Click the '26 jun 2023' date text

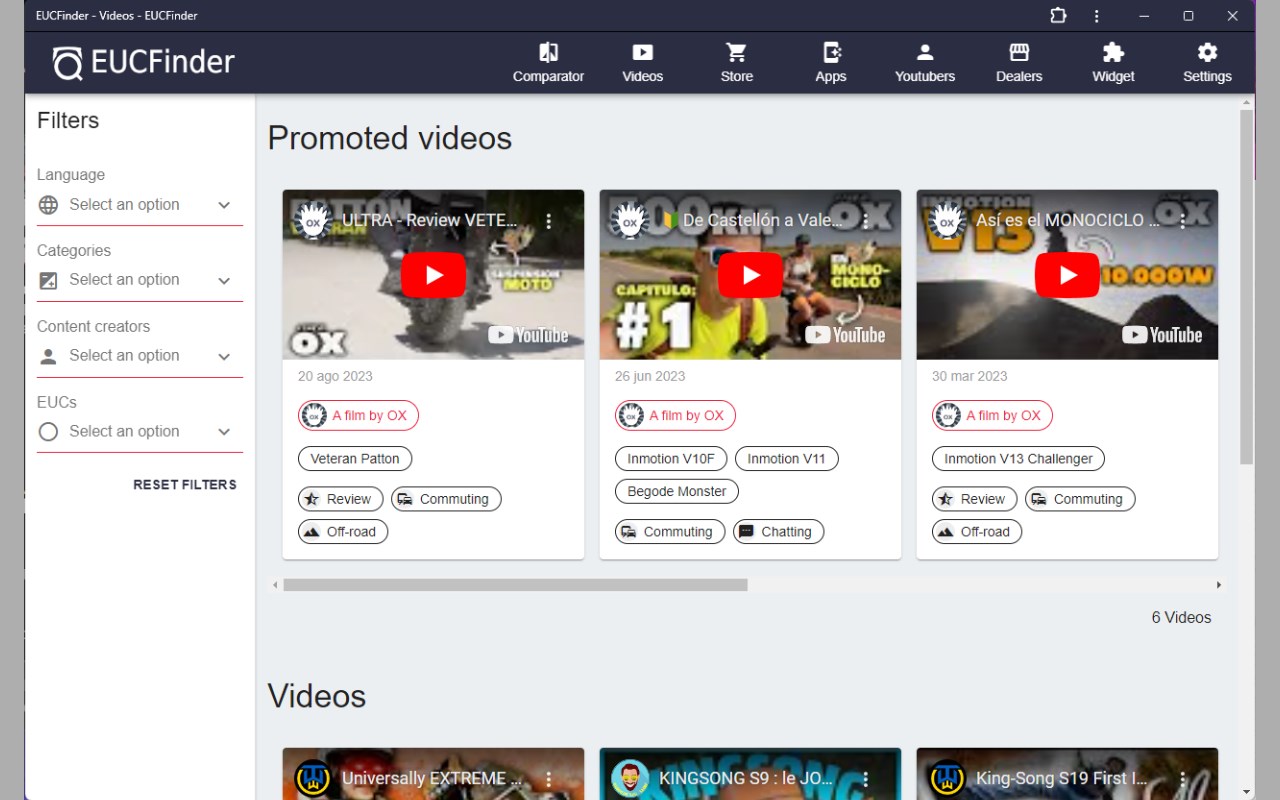click(x=650, y=377)
